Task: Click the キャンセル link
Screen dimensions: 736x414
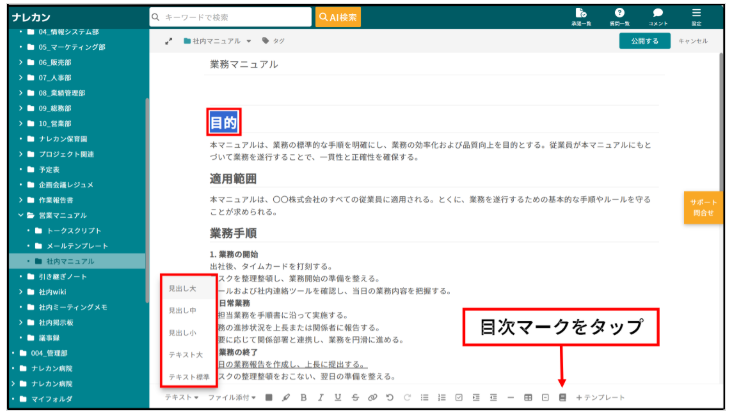Action: pyautogui.click(x=693, y=41)
